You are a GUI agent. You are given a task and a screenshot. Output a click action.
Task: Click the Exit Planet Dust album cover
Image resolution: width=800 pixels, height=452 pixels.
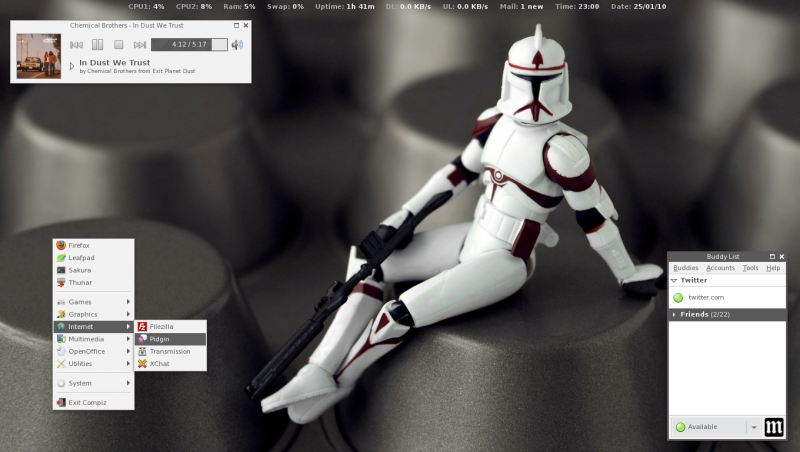coord(38,56)
